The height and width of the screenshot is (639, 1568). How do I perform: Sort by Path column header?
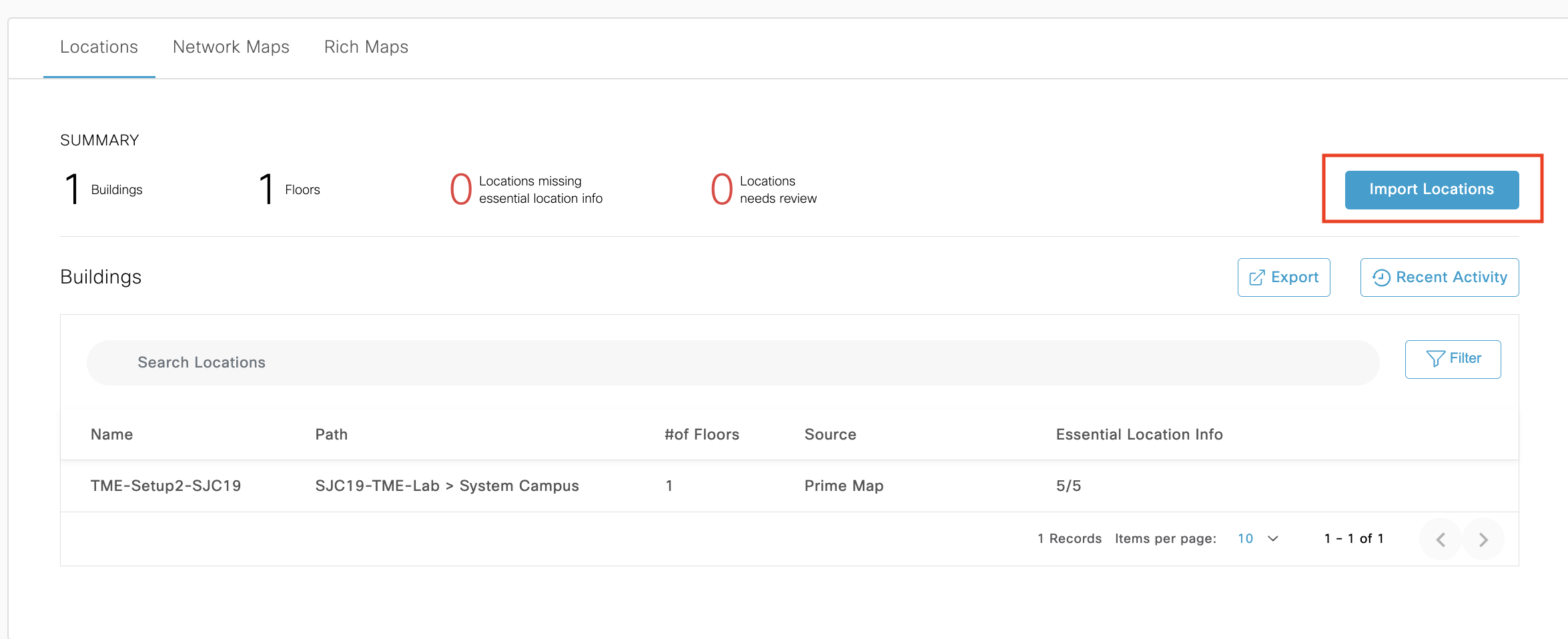331,434
